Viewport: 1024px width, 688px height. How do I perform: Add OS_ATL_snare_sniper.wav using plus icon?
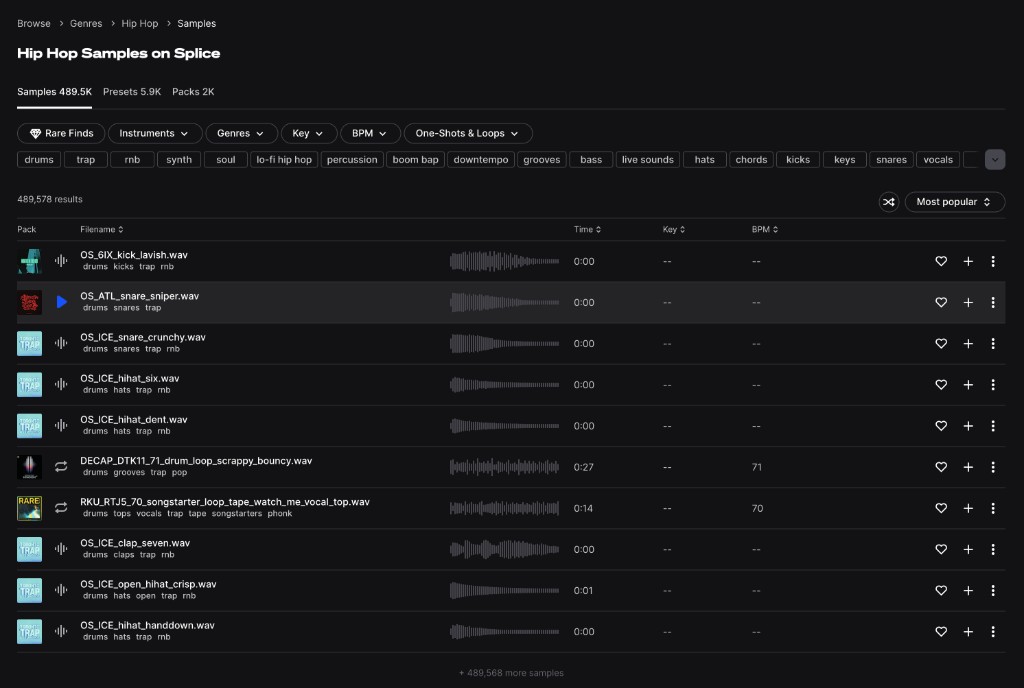click(x=968, y=302)
